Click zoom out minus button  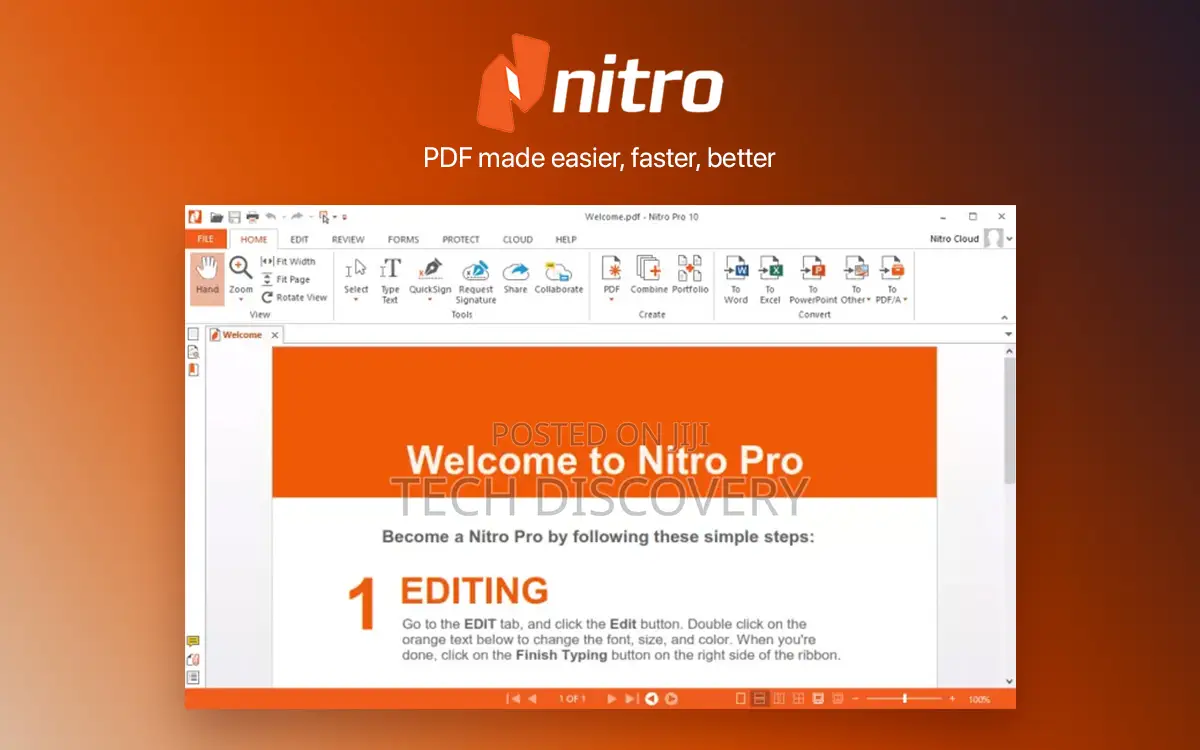pyautogui.click(x=856, y=699)
